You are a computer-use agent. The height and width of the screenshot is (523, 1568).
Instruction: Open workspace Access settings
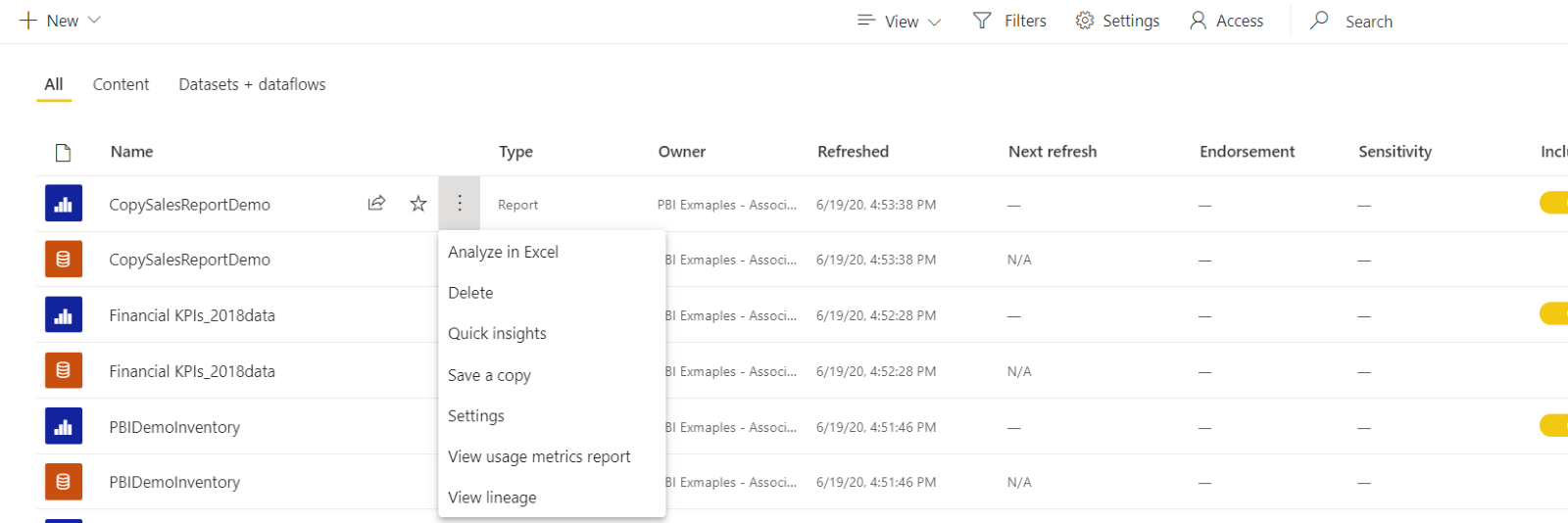pos(1226,21)
